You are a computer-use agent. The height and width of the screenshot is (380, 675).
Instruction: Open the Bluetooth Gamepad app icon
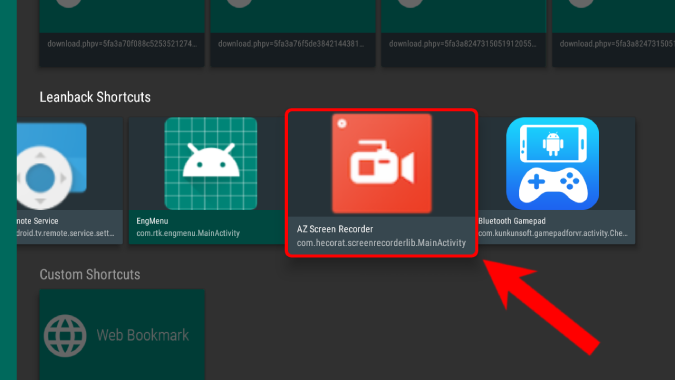tap(553, 164)
